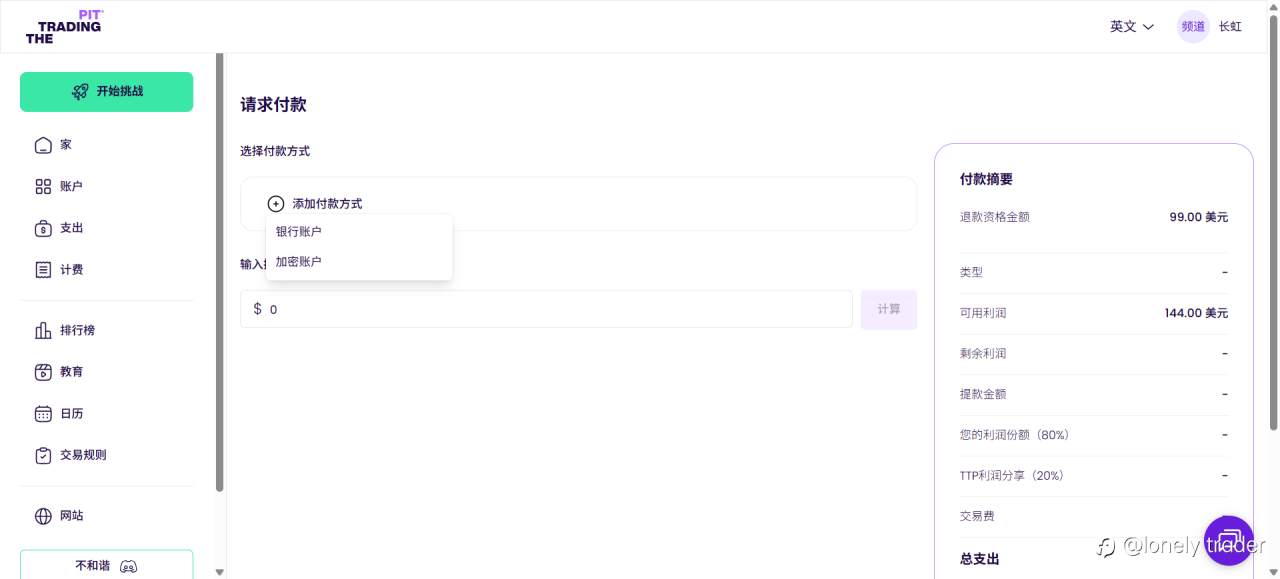Open the 家 home icon

[x=43, y=145]
